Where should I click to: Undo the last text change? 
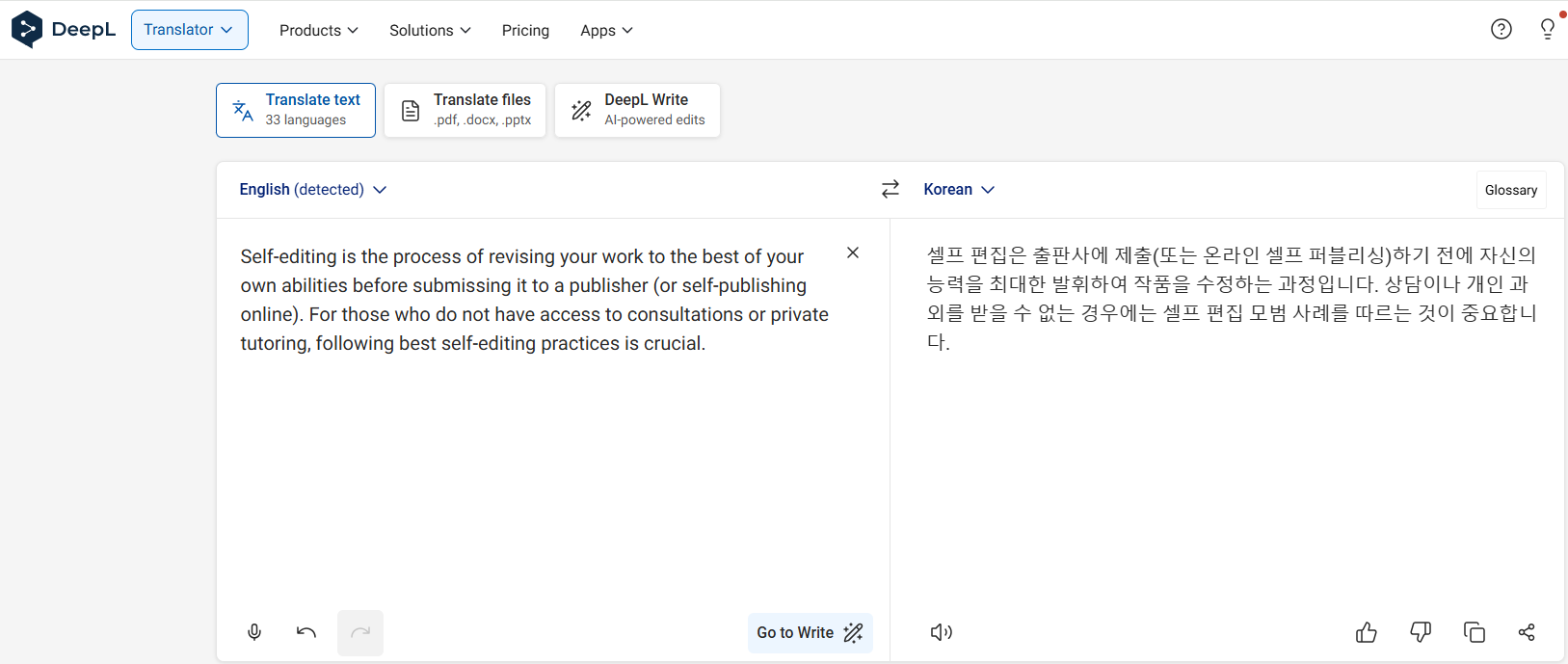click(306, 632)
